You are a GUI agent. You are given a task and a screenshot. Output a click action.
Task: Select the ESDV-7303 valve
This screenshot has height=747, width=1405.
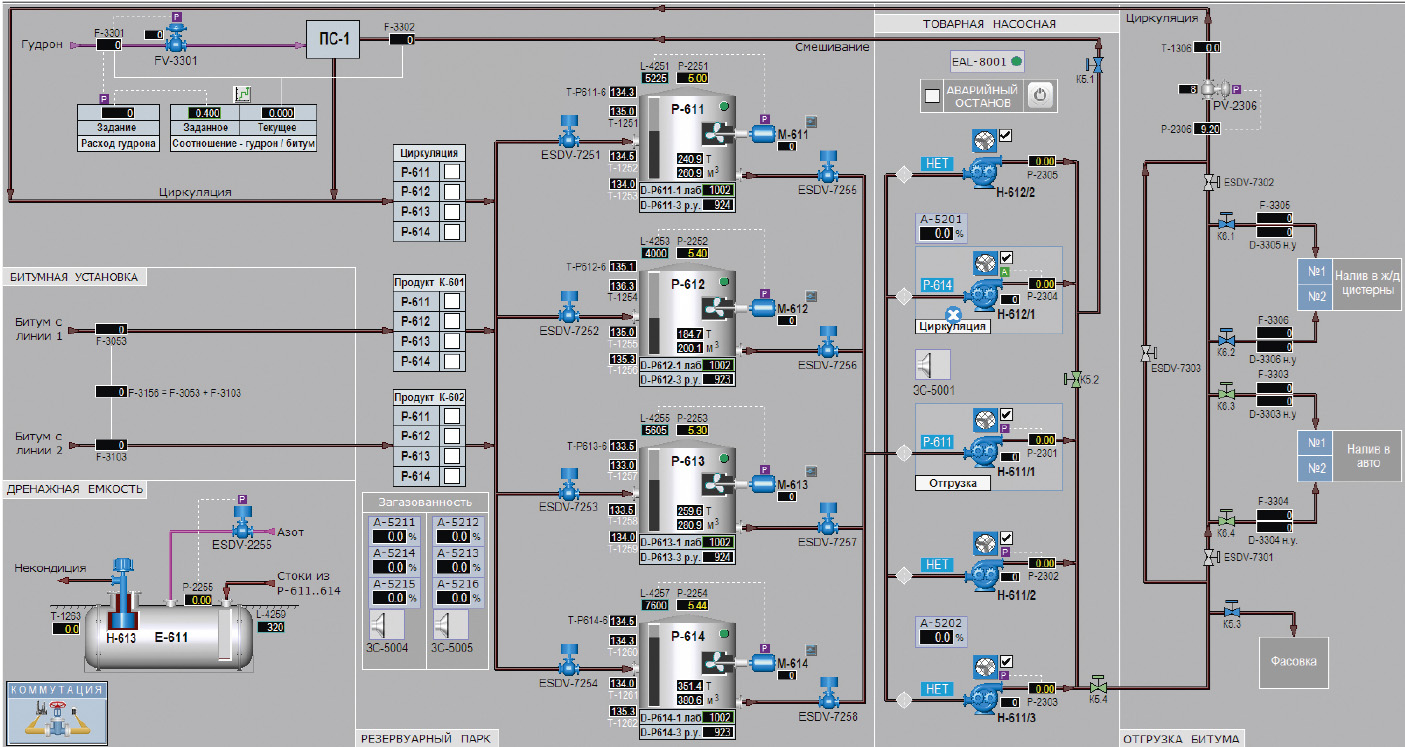click(1148, 353)
